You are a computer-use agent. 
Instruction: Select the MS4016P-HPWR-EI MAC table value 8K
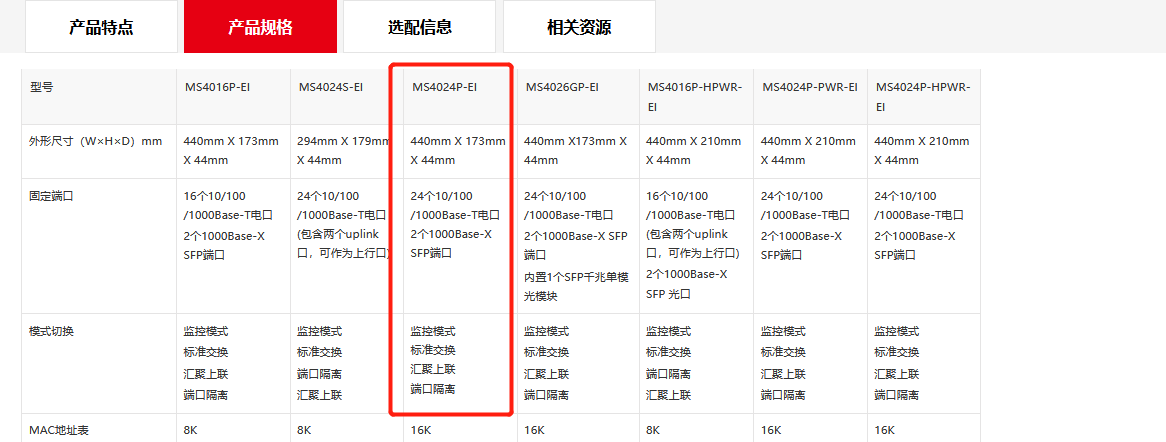[654, 430]
